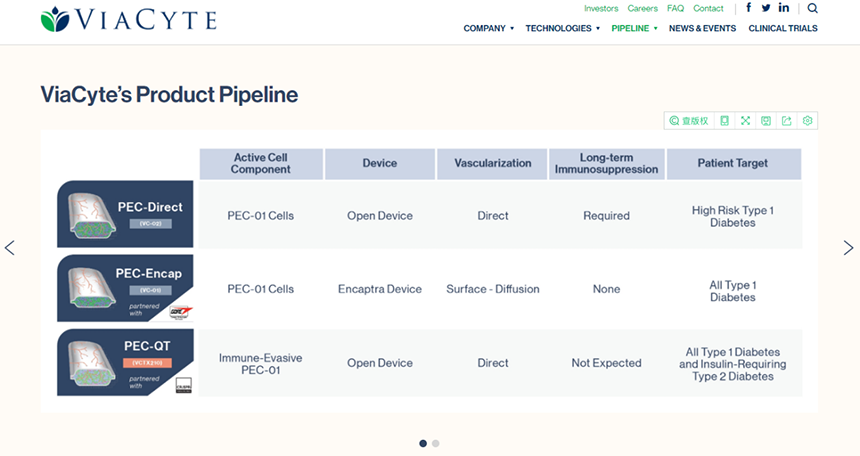Click 'PEC-01 Cells' in PEC-Encap row

tap(261, 289)
